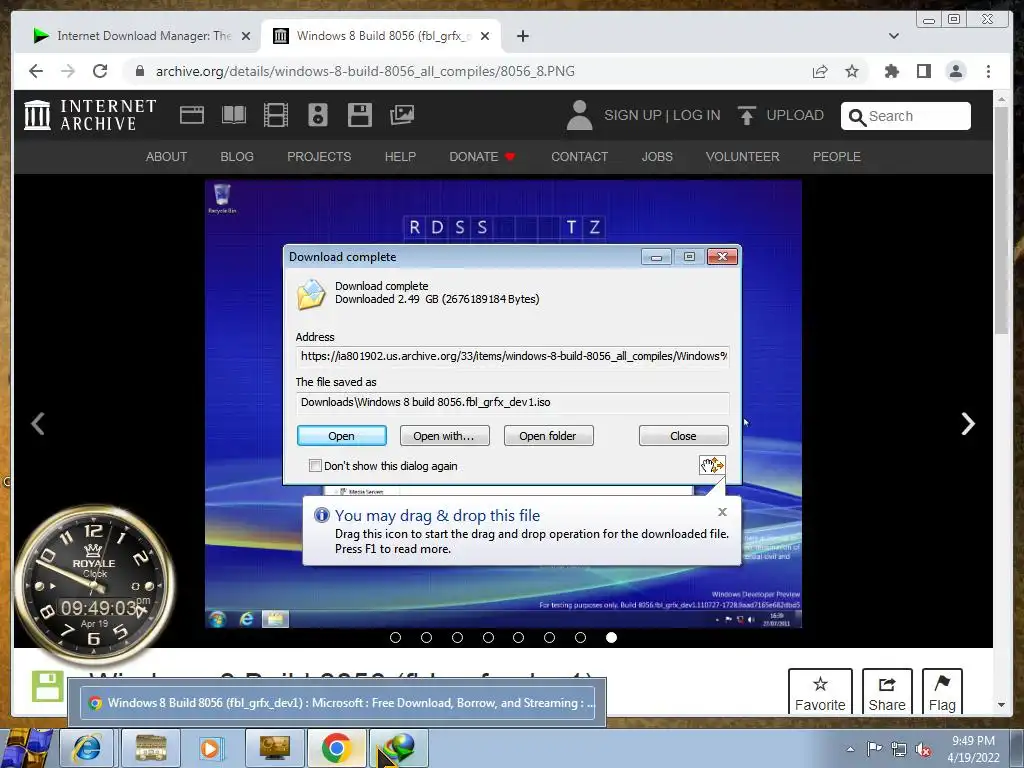Select the first carousel dot
1024x768 pixels.
tap(395, 637)
